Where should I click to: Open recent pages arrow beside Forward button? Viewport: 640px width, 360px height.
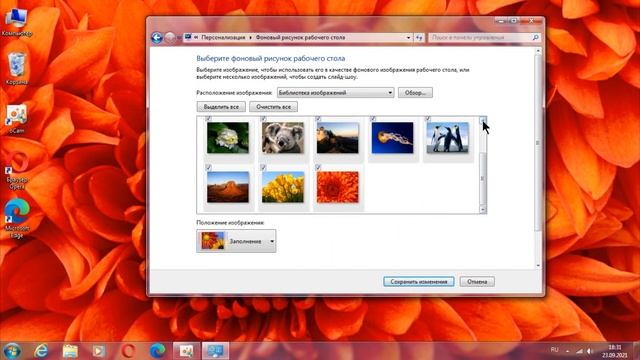[x=179, y=38]
